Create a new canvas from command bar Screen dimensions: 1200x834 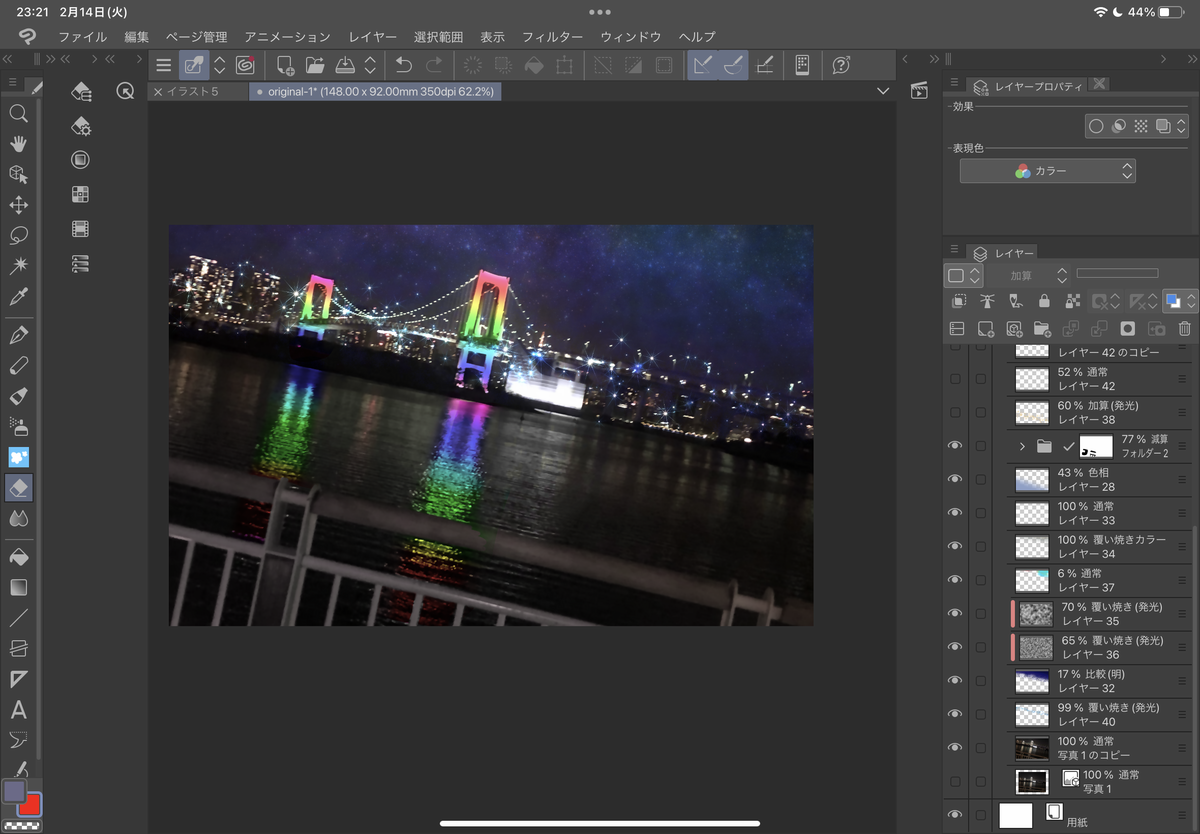[x=285, y=65]
